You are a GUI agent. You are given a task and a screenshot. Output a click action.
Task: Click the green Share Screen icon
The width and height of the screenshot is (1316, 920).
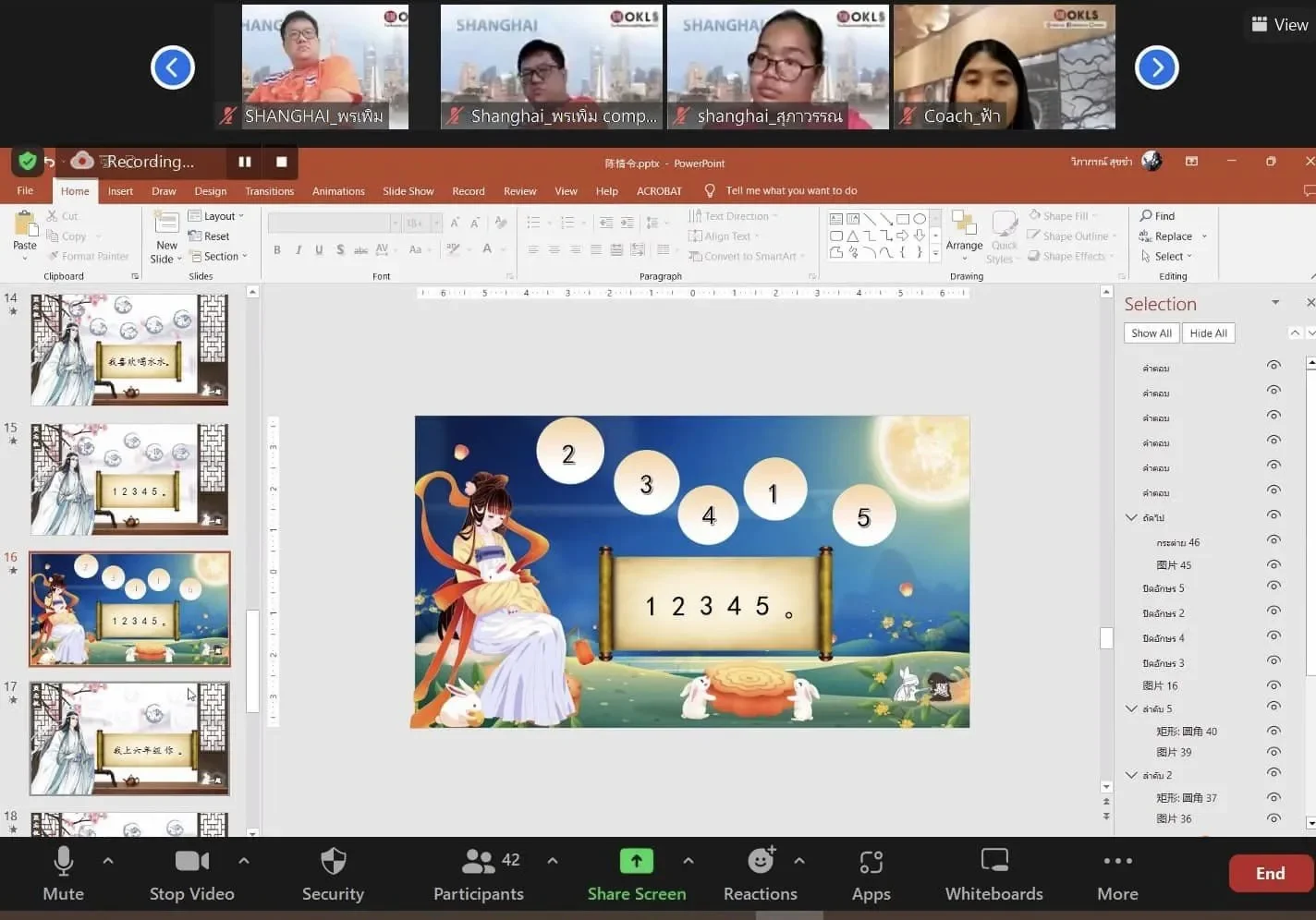(636, 862)
